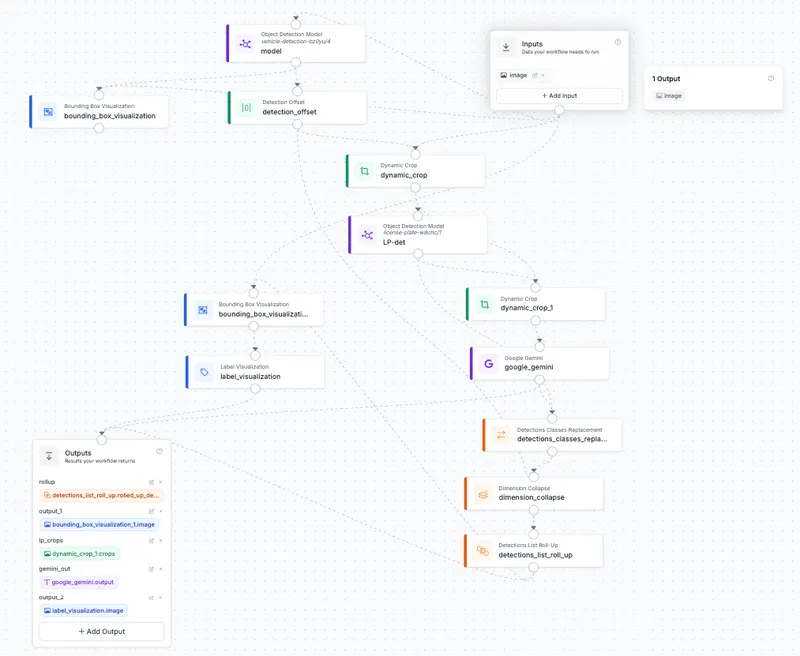Select the label_visualization.image output chip
This screenshot has height=656, width=800.
pos(84,611)
